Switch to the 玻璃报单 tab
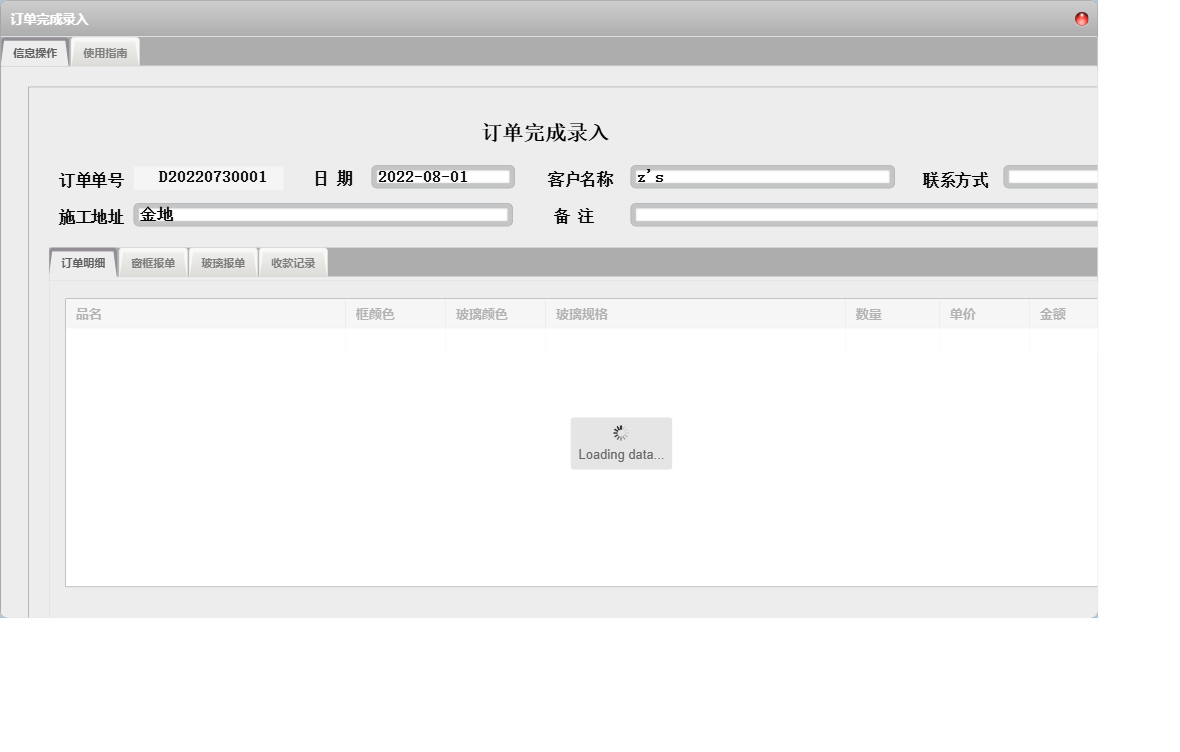This screenshot has width=1180, height=752. click(223, 262)
